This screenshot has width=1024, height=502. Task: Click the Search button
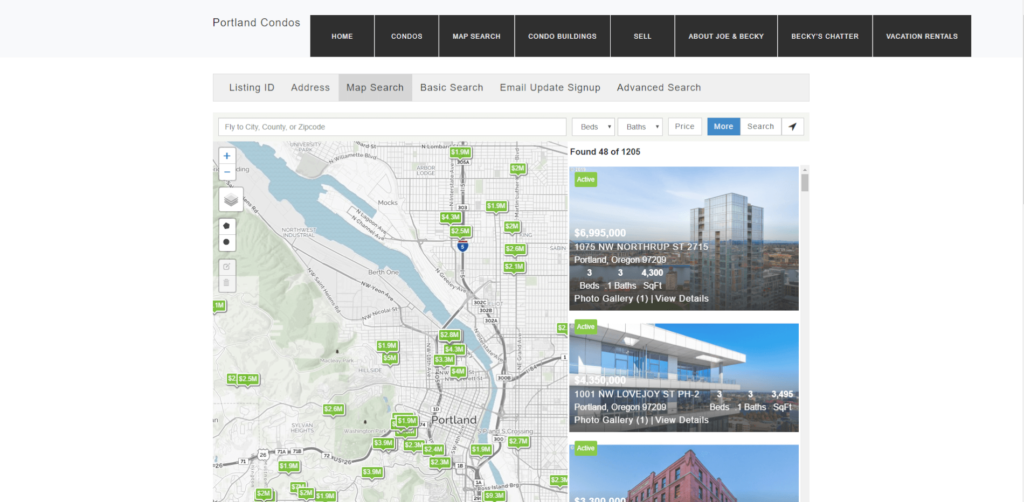[761, 127]
